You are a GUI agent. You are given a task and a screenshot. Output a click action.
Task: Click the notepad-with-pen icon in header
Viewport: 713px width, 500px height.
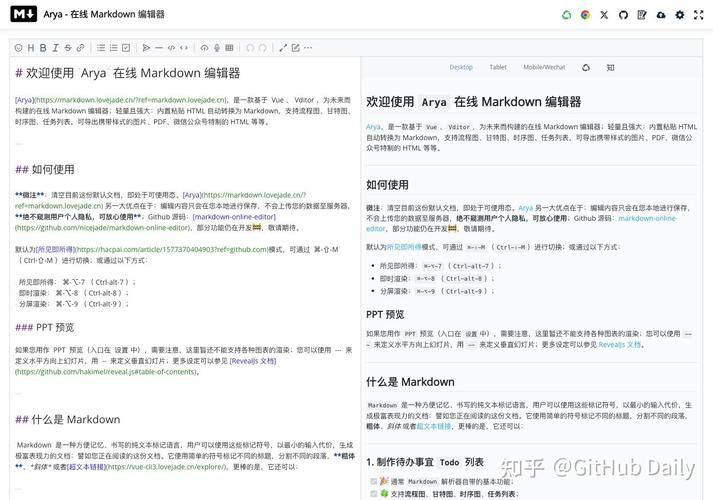coord(642,15)
